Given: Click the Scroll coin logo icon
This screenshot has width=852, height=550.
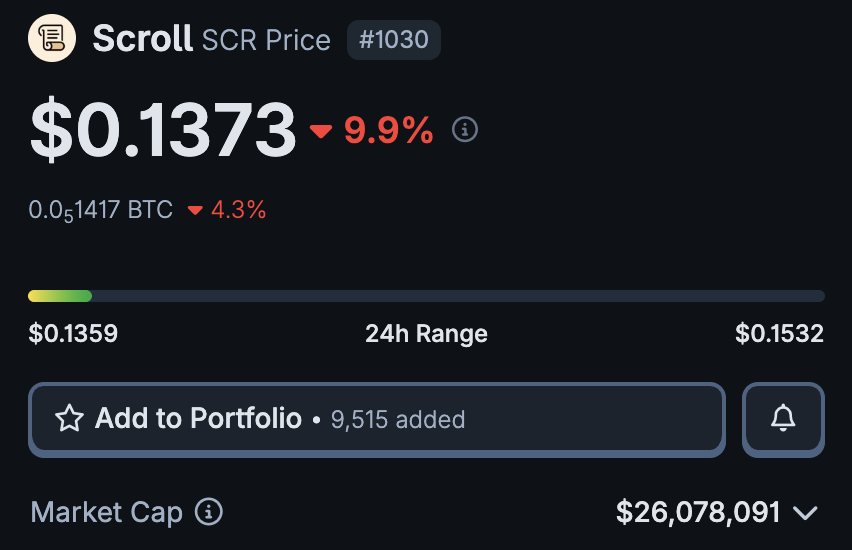Looking at the screenshot, I should point(52,39).
